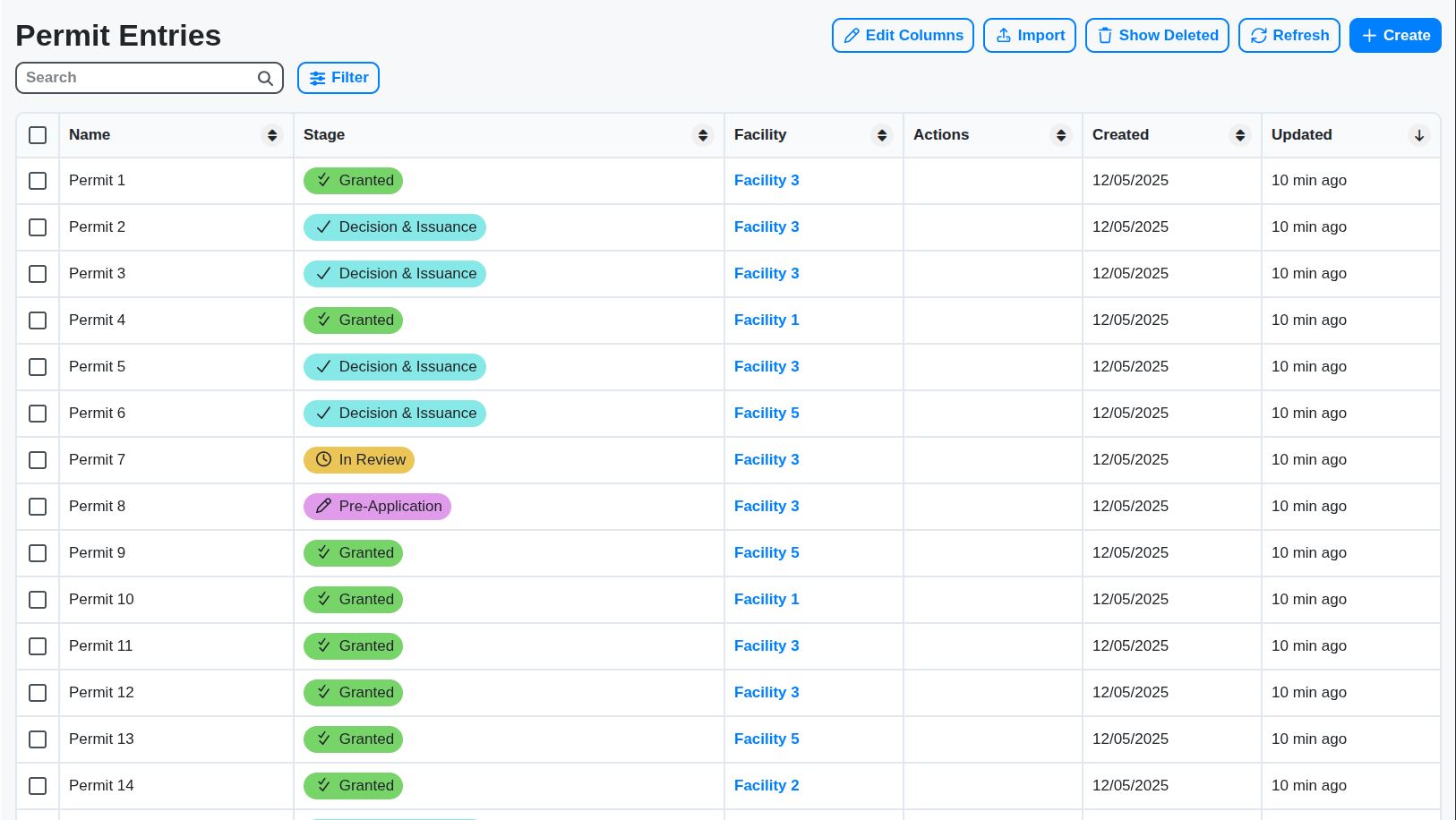1456x820 pixels.
Task: Click the Filter sliders icon
Action: (317, 78)
